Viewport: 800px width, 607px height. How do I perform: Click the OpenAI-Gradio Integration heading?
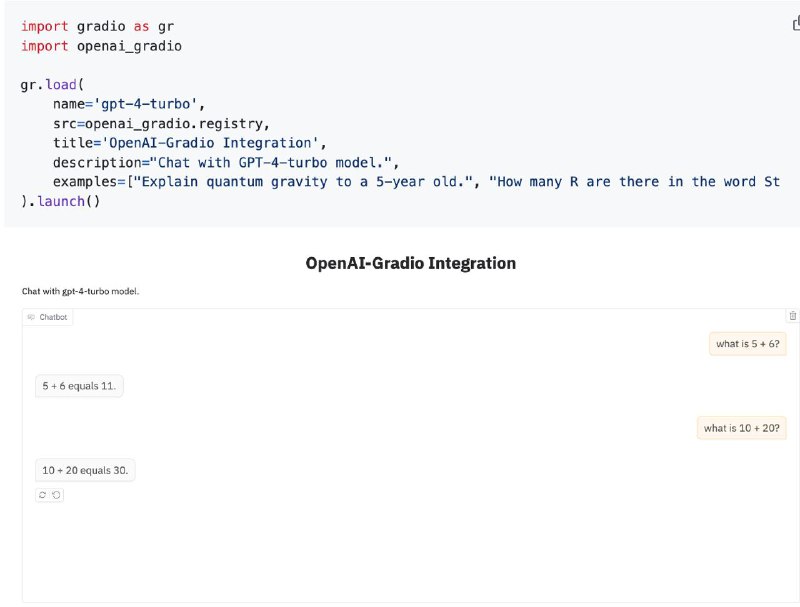411,263
